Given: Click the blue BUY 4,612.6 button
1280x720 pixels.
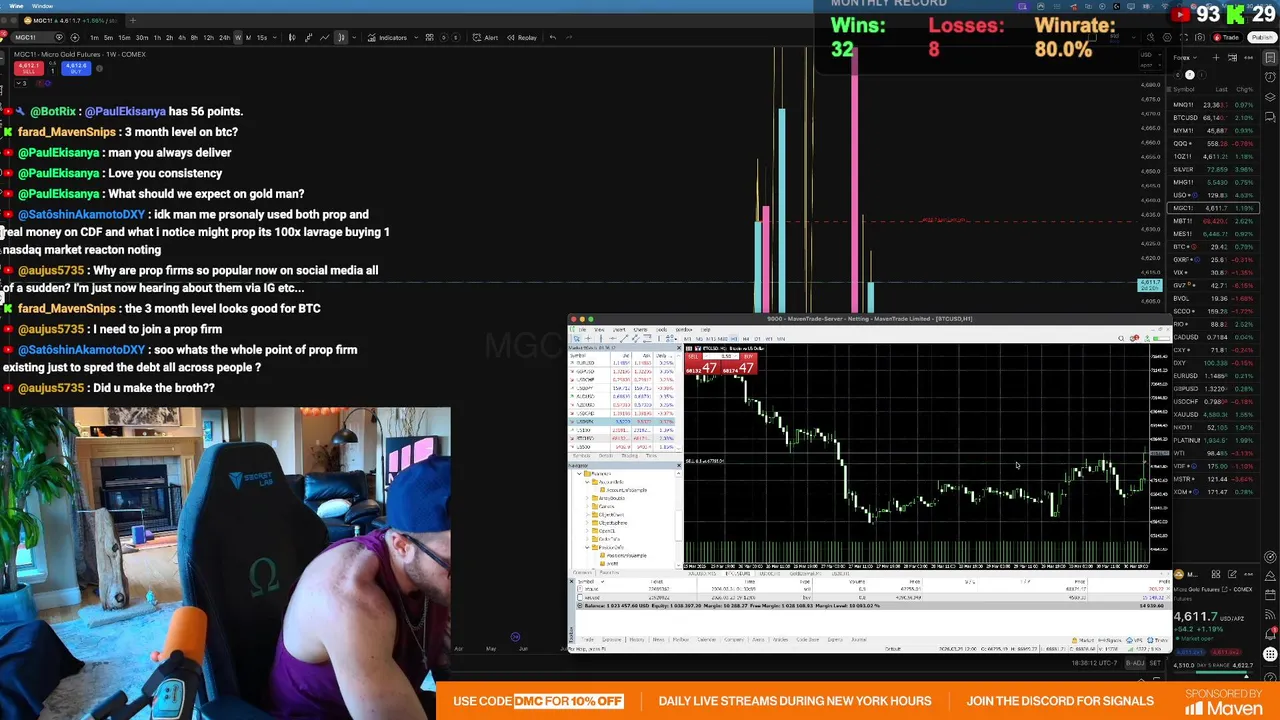Looking at the screenshot, I should tap(76, 68).
